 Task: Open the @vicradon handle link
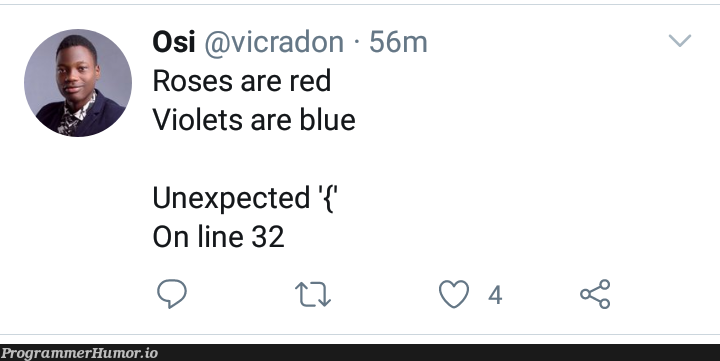pyautogui.click(x=274, y=42)
